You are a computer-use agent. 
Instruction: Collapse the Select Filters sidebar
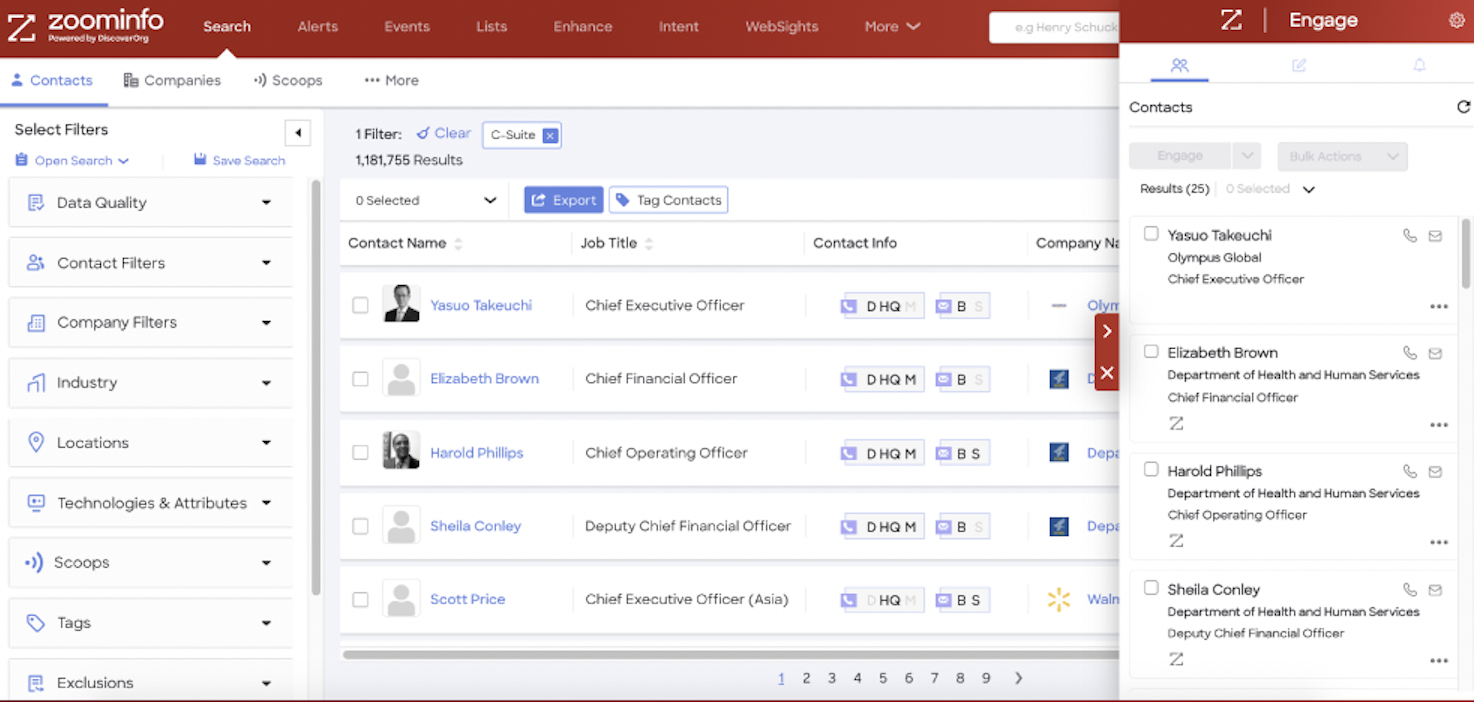(x=297, y=132)
